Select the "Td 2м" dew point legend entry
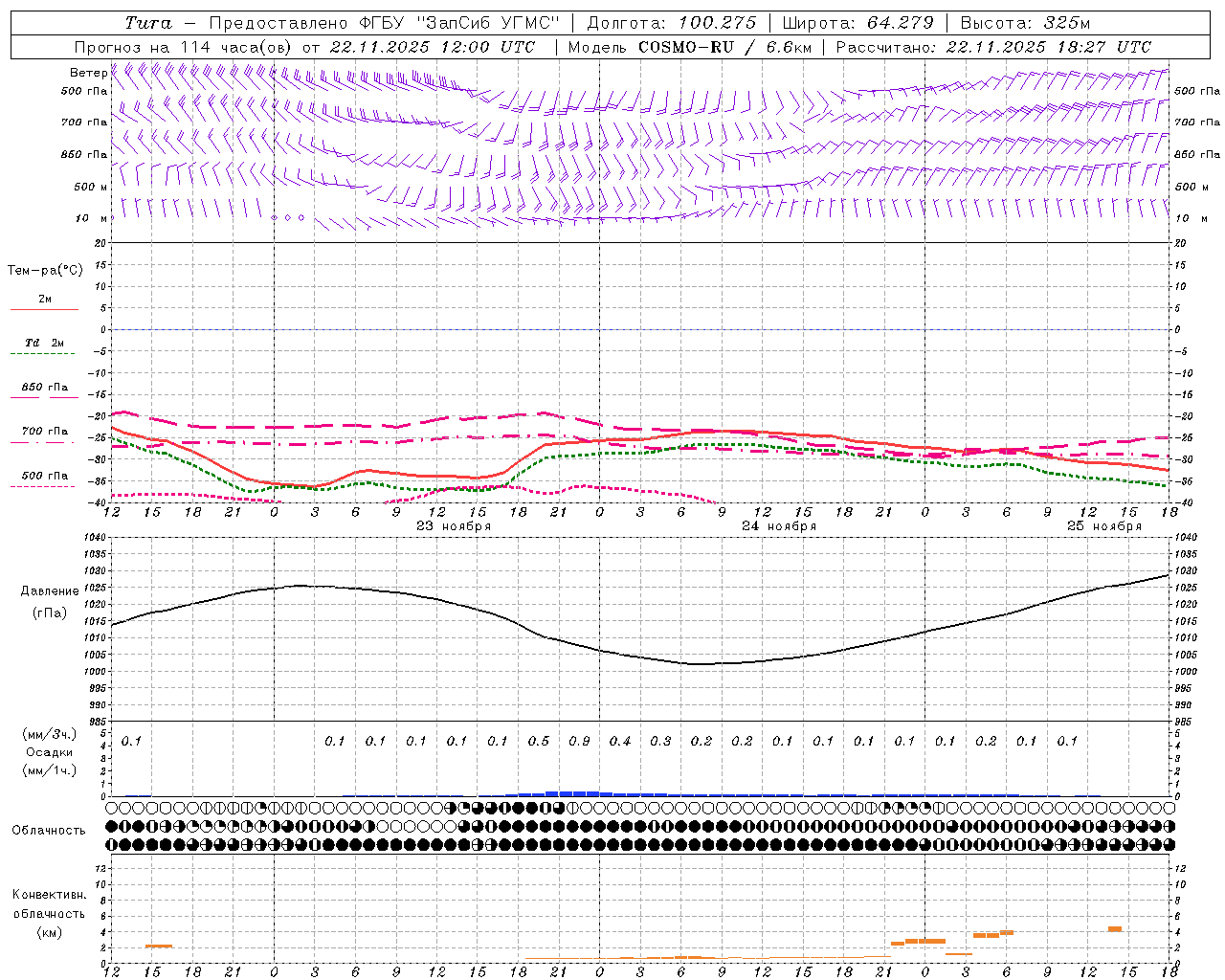Screen dimensions: 1225x980 click(44, 346)
